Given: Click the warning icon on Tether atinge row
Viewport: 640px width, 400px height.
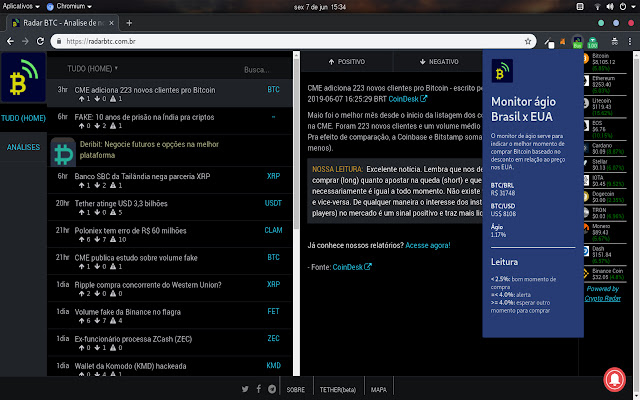Looking at the screenshot, I should click(x=113, y=212).
